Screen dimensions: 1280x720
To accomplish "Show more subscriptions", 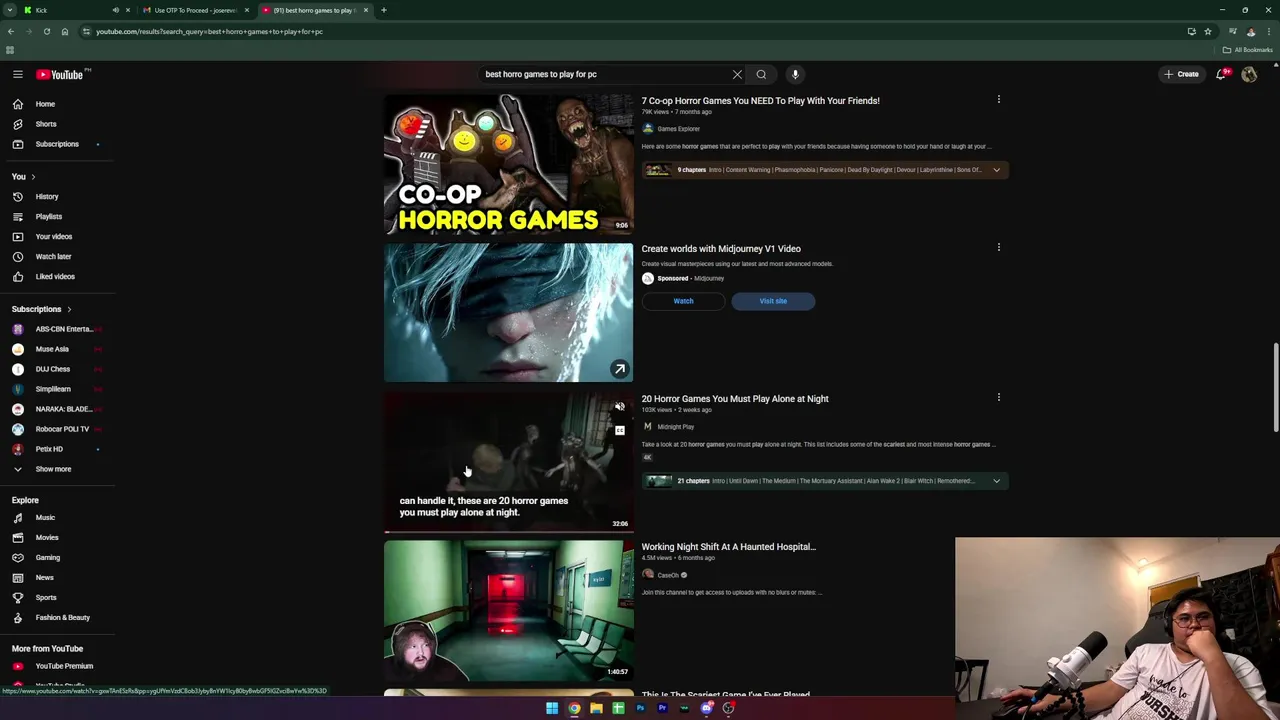I will (x=53, y=469).
